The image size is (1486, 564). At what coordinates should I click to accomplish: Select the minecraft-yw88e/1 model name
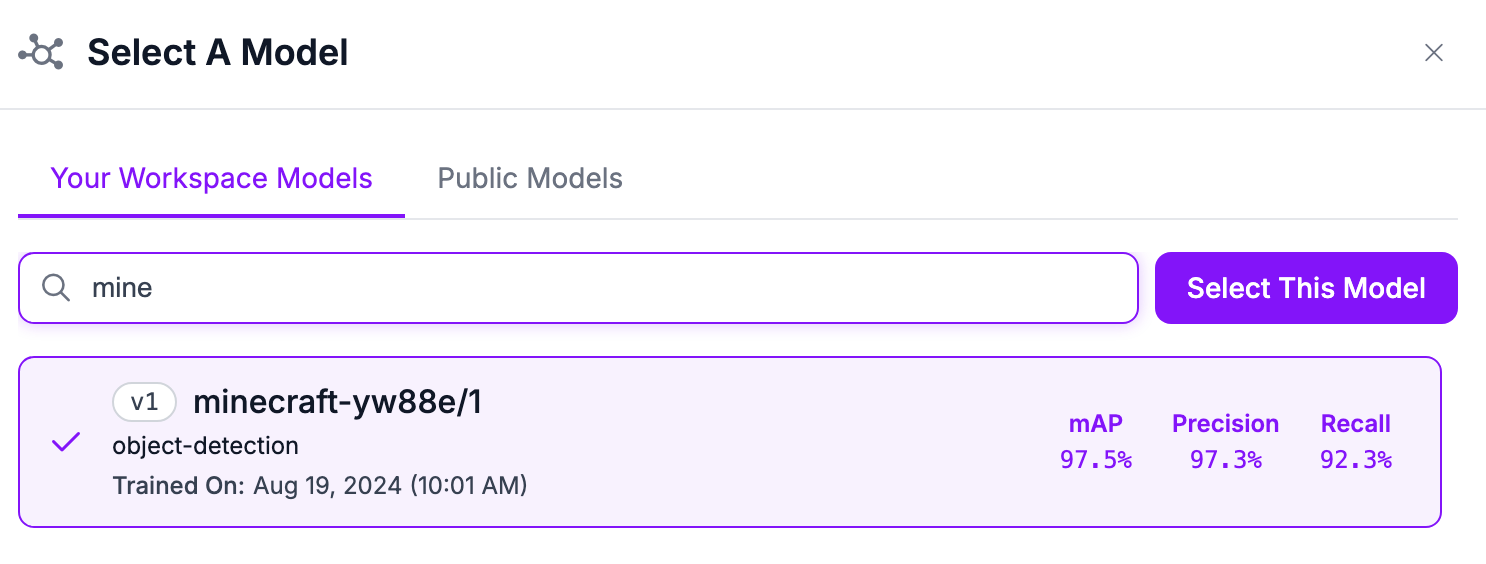(337, 402)
